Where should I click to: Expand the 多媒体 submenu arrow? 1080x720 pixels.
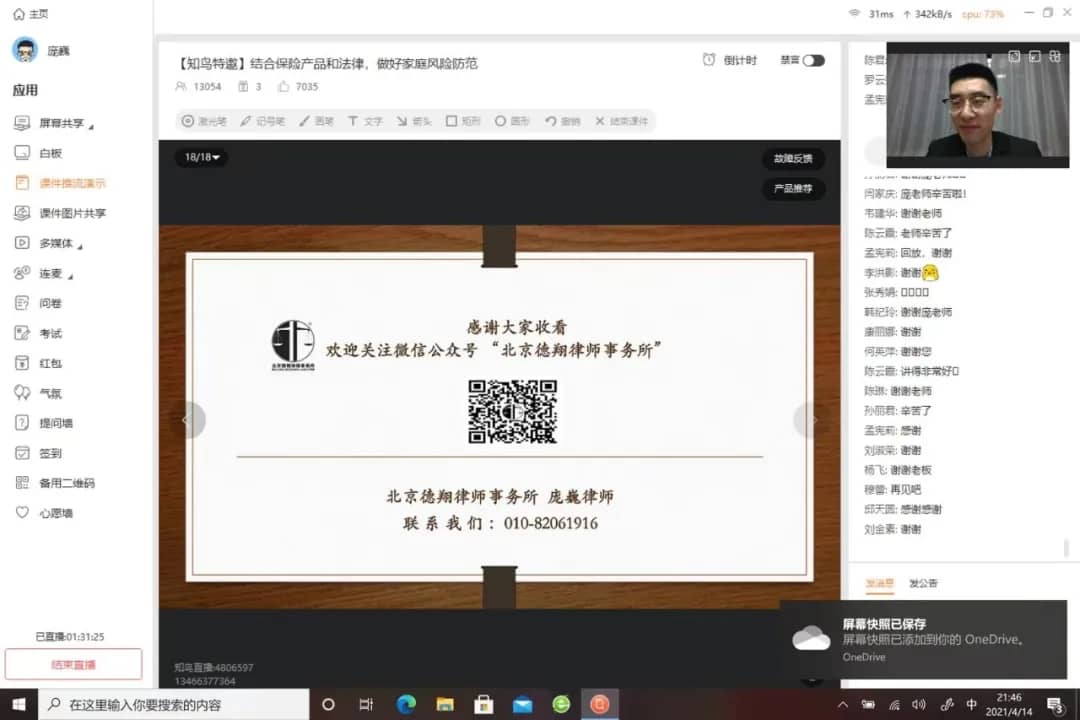pyautogui.click(x=80, y=247)
